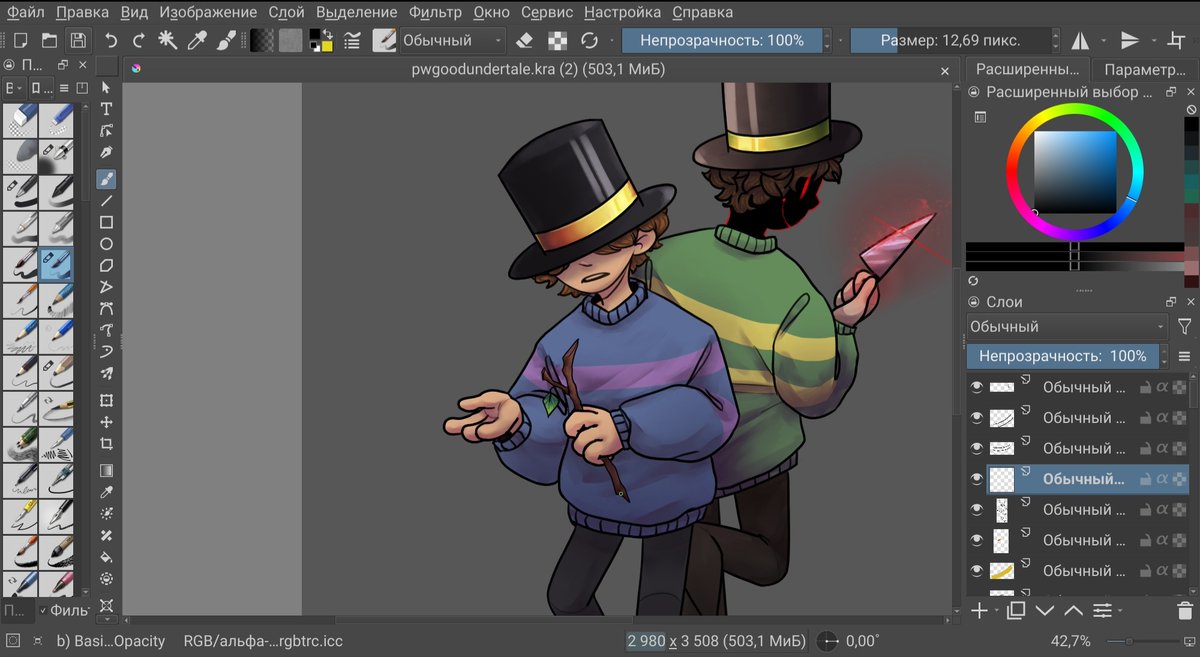Click the zoom slider in the status bar
This screenshot has width=1200, height=657.
(x=1141, y=641)
